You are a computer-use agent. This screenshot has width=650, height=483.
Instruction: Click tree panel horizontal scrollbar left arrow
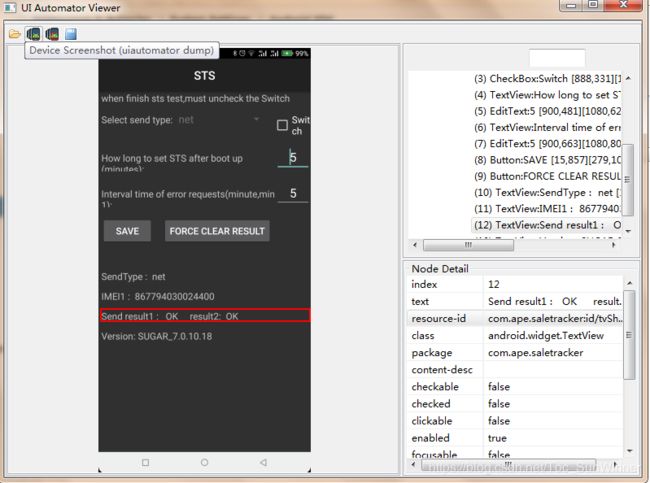415,245
